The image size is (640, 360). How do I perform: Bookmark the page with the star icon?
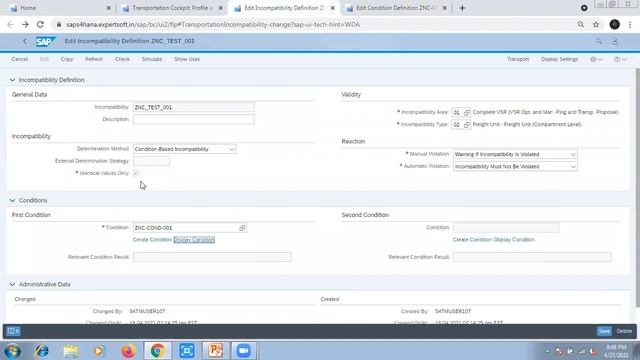click(x=596, y=24)
